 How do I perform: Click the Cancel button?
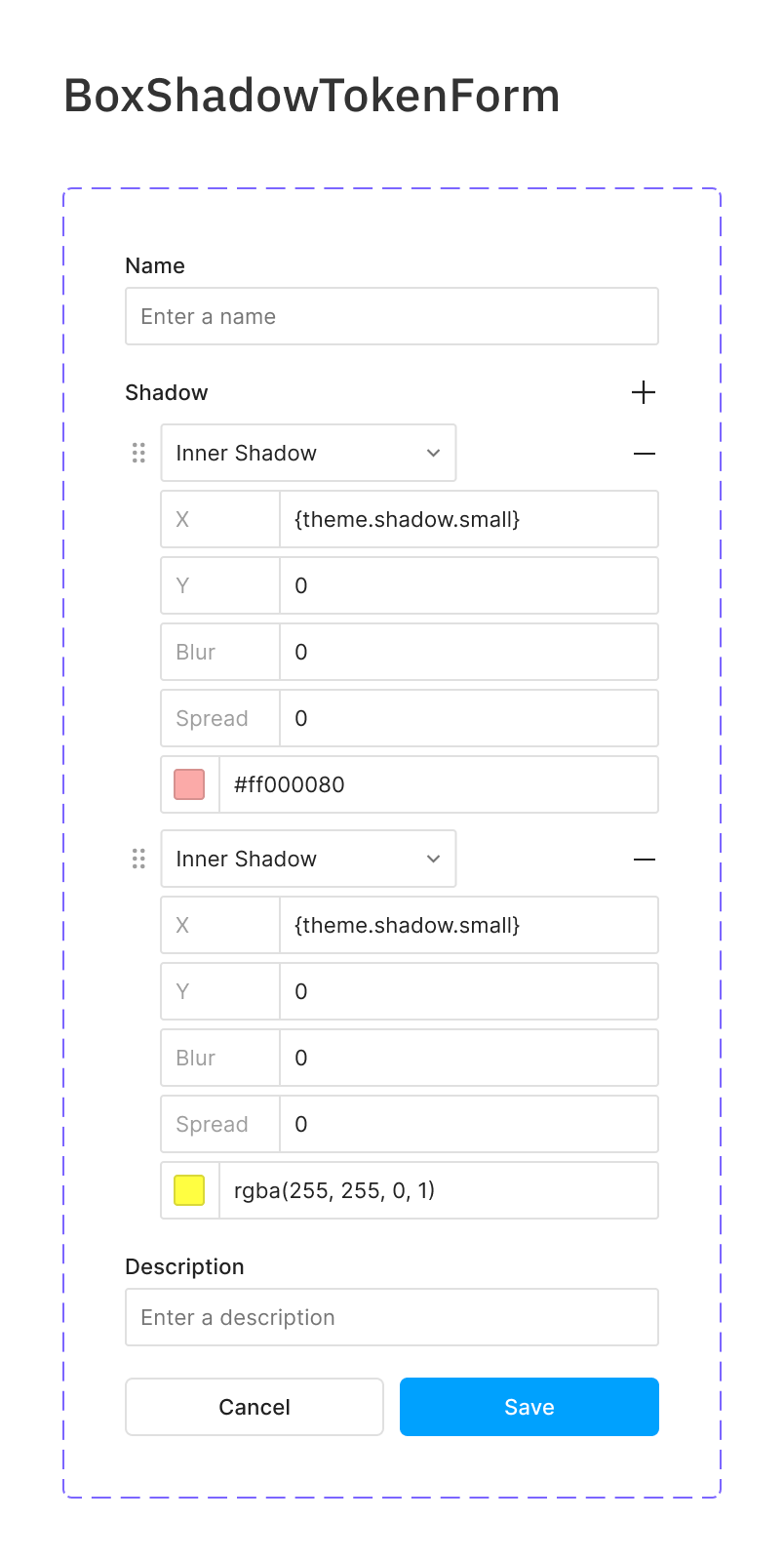(254, 1407)
